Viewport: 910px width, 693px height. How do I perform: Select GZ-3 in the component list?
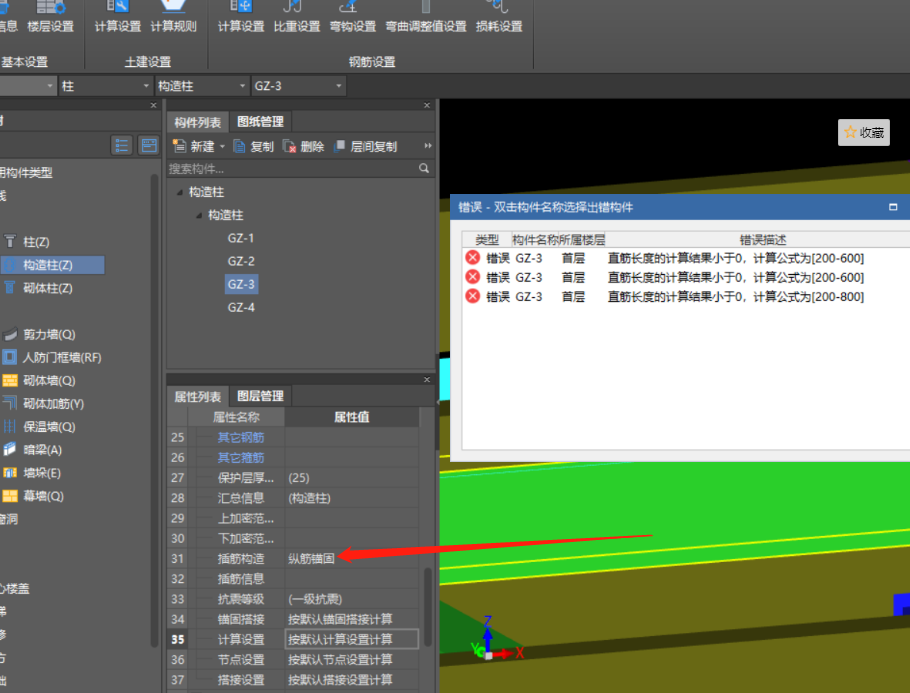tap(241, 284)
